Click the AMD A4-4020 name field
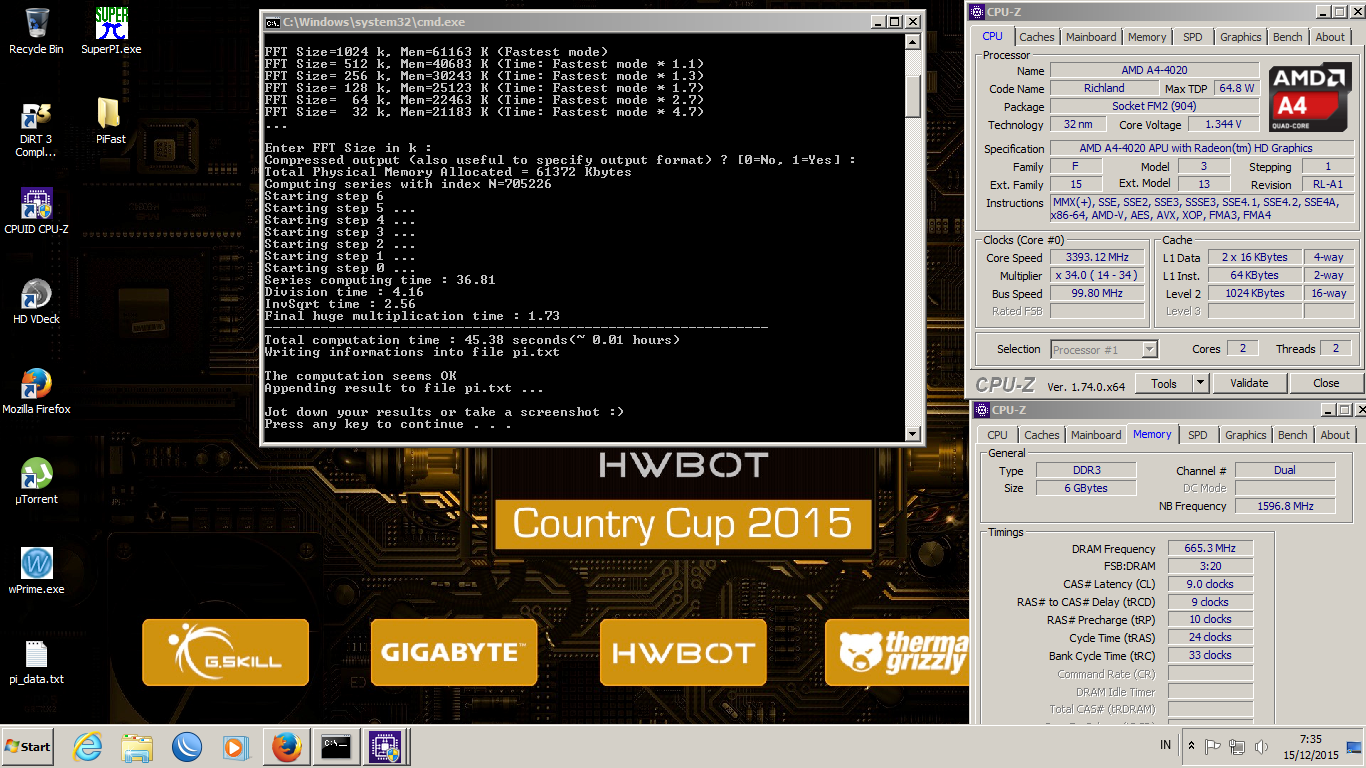Screen dimensions: 1366x768 click(1154, 71)
